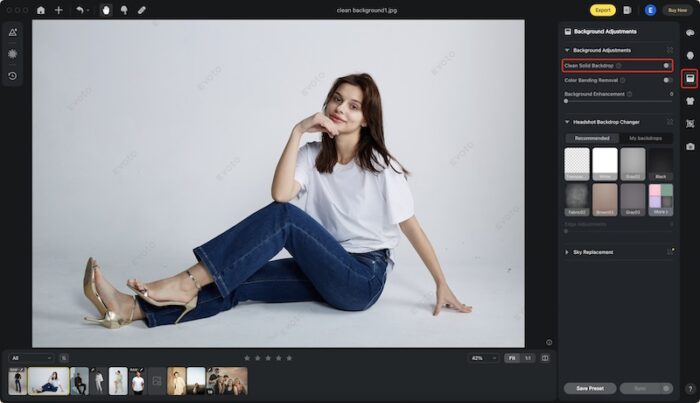Choose the Black backdrop swatch

661,164
